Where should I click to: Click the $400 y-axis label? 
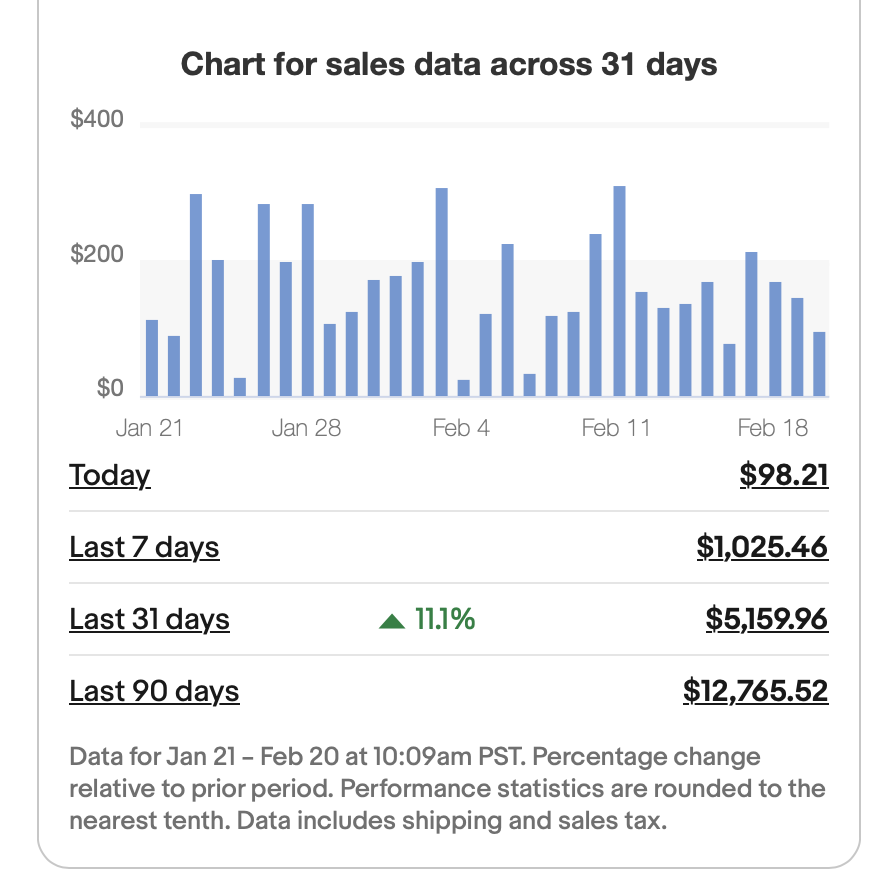click(x=97, y=120)
